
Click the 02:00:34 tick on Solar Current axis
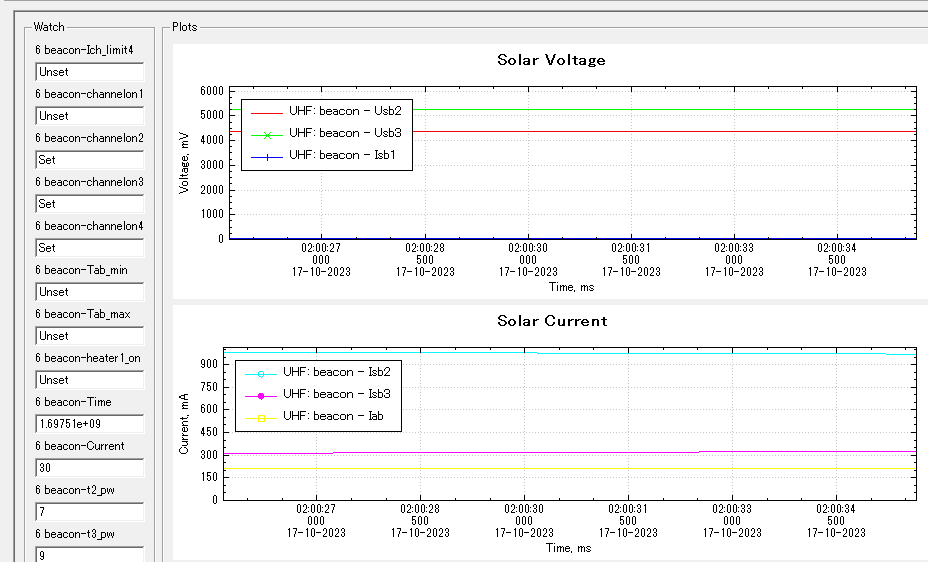(x=836, y=509)
